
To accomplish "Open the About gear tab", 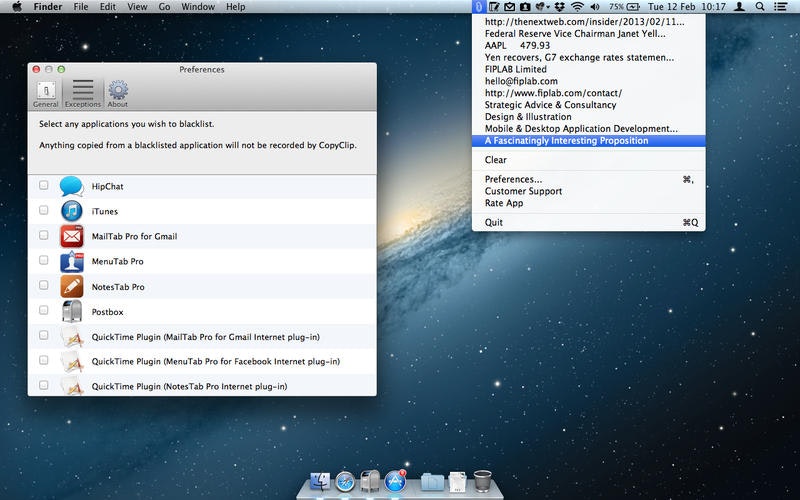I will (118, 94).
